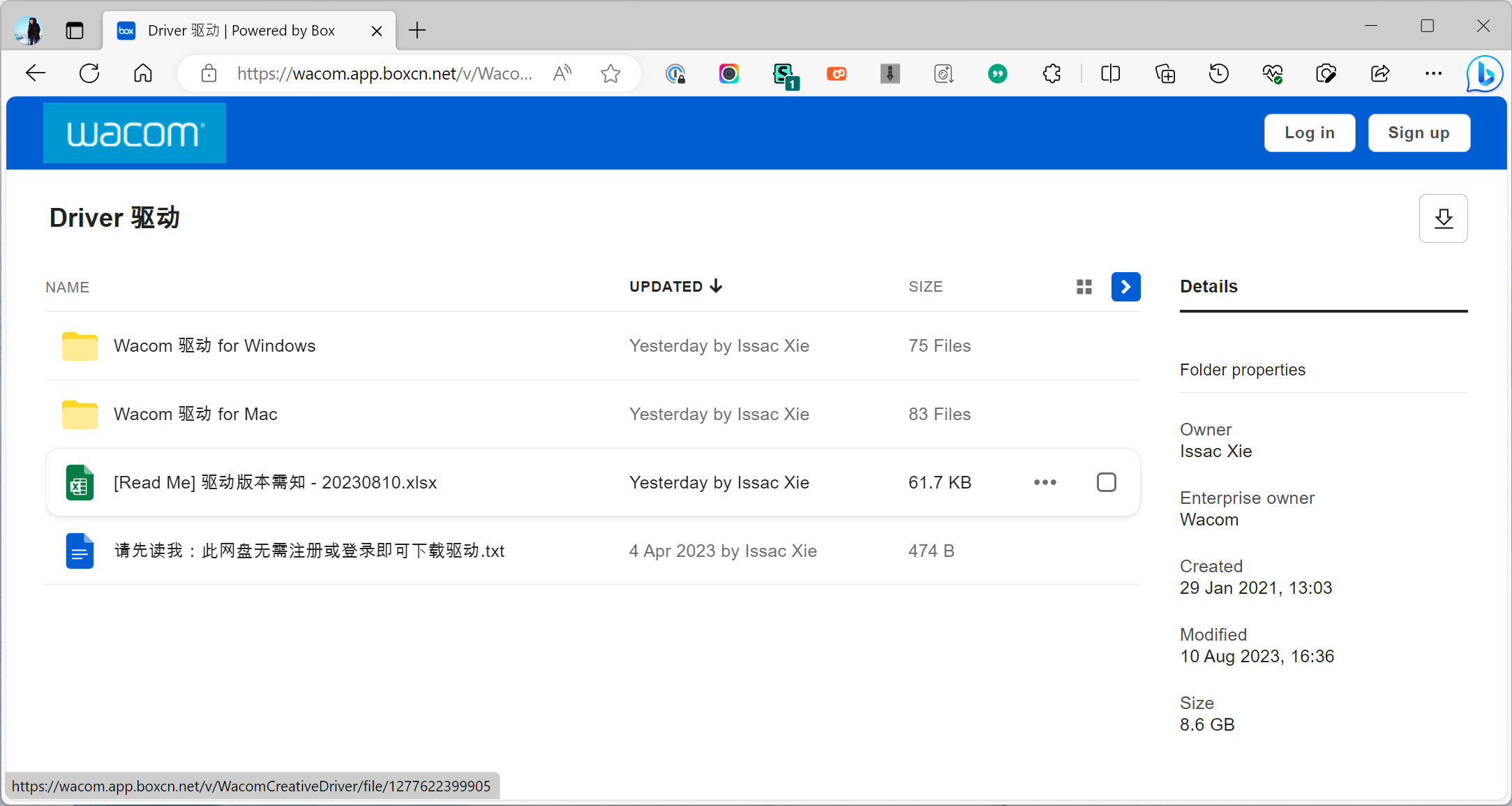Click the Wacom logo
This screenshot has width=1512, height=806.
click(x=135, y=133)
